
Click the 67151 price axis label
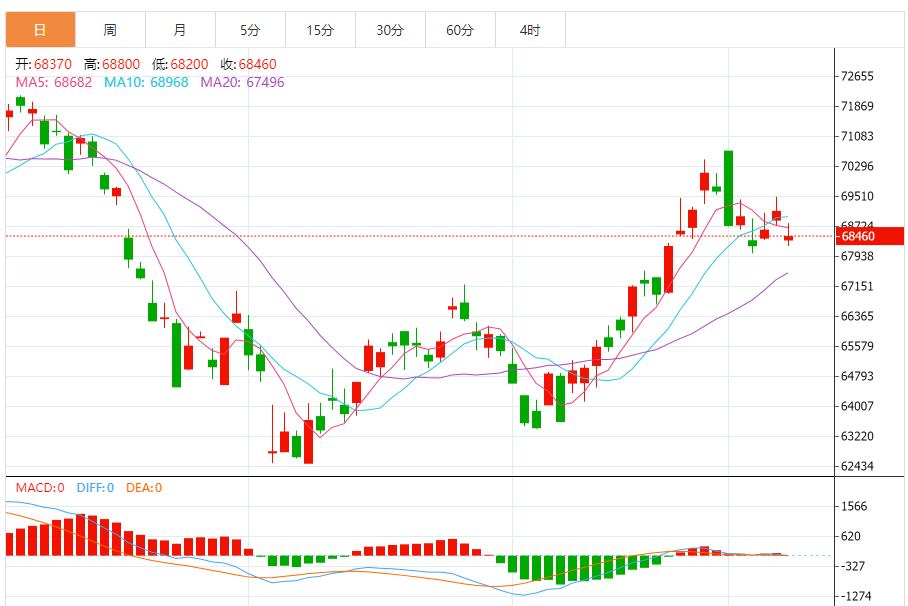857,286
